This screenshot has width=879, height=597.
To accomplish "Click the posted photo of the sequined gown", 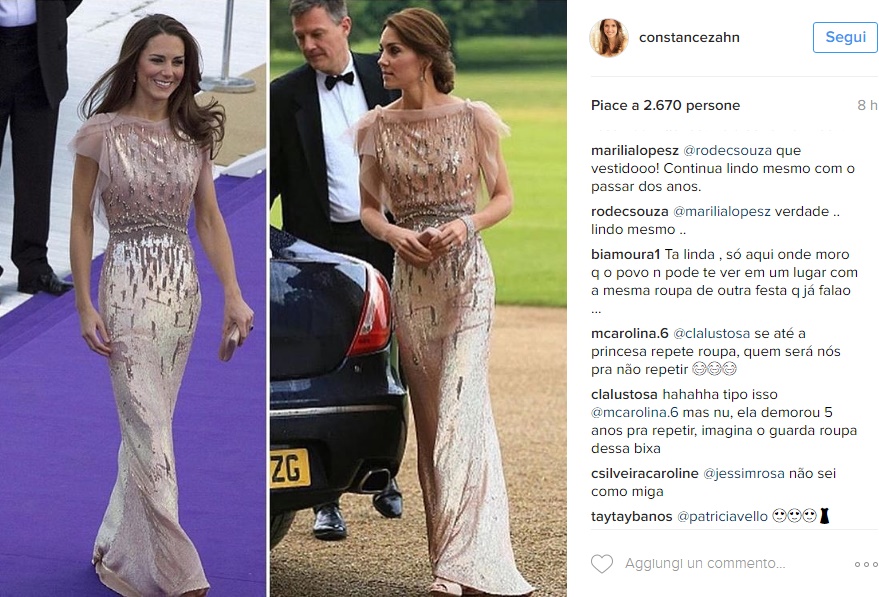I will click(283, 298).
